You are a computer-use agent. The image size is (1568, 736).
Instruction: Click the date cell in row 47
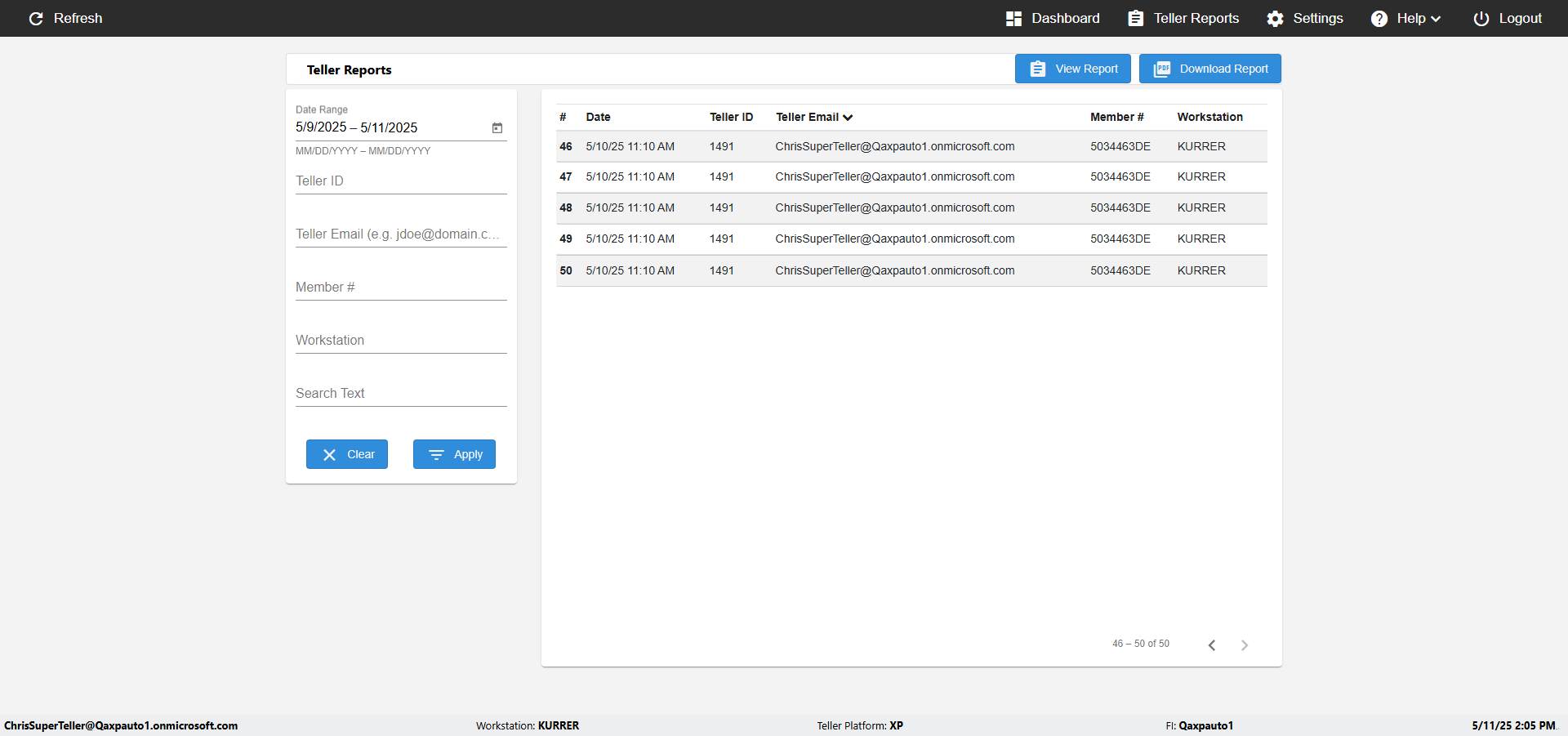[x=630, y=176]
